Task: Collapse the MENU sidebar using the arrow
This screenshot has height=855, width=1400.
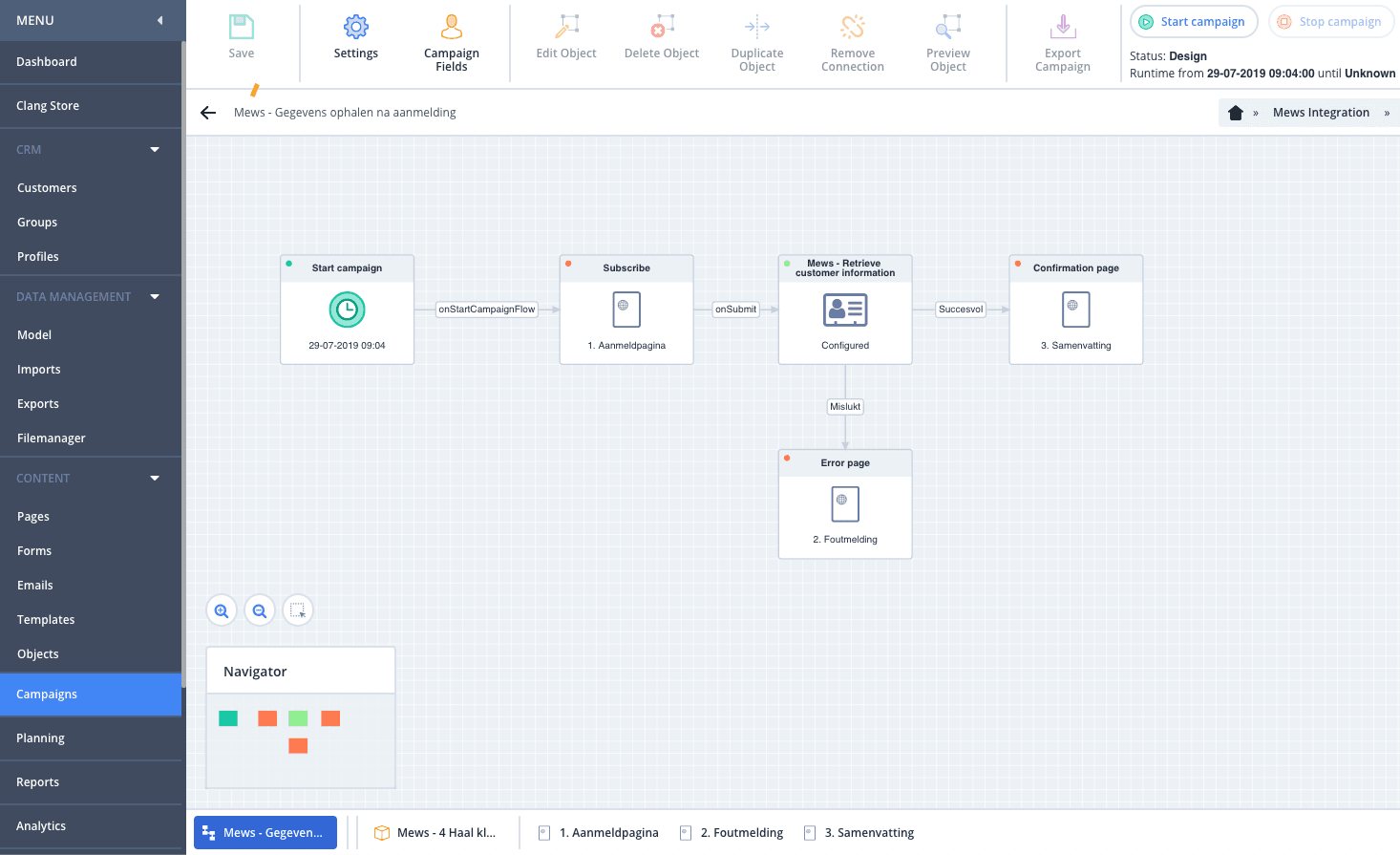Action: coord(161,19)
